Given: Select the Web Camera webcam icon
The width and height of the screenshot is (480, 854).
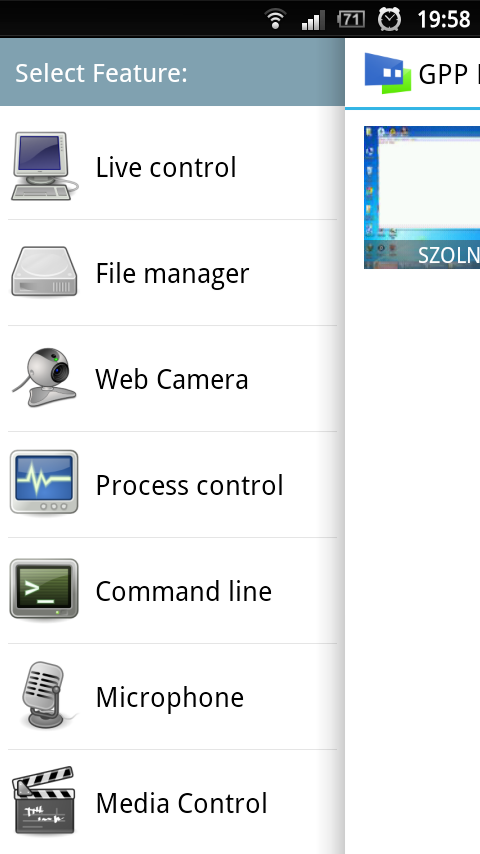Looking at the screenshot, I should pyautogui.click(x=44, y=377).
